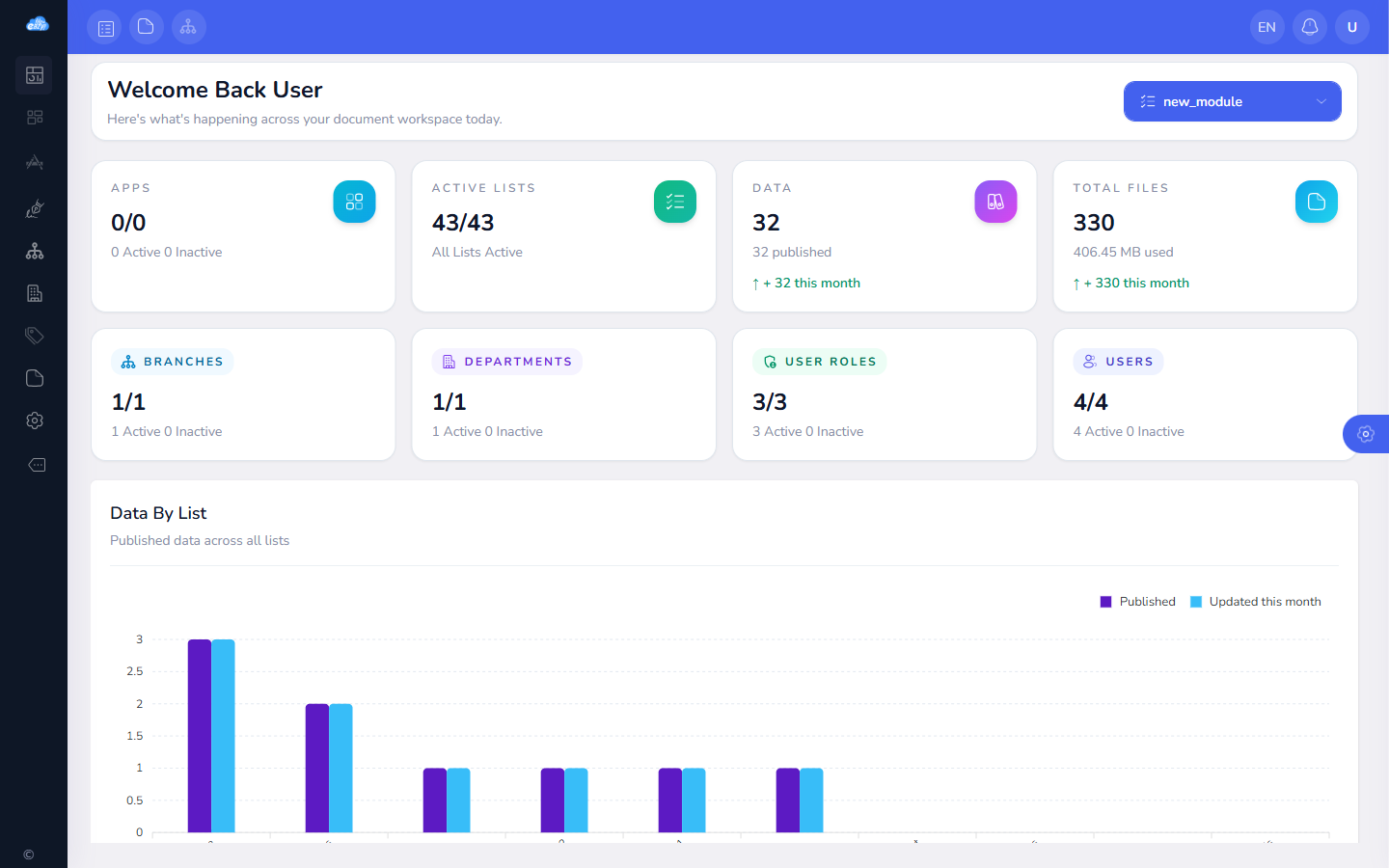Click the purple Data card icon

tap(995, 202)
